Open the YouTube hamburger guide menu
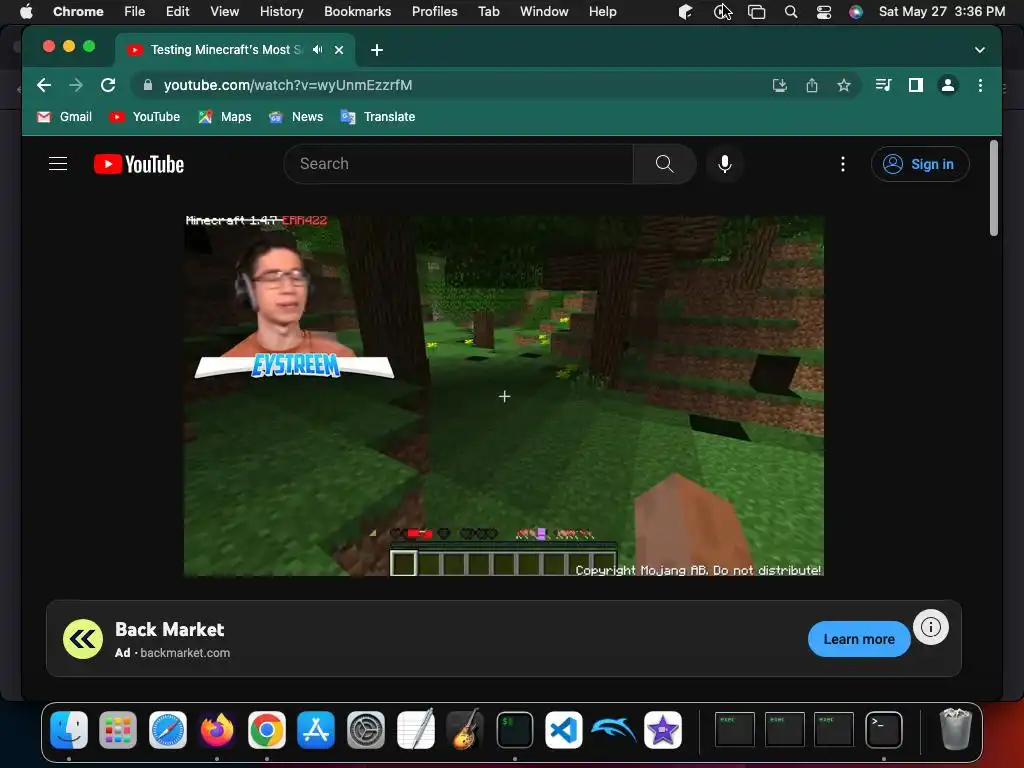Screen dimensions: 1024x768 click(x=58, y=164)
